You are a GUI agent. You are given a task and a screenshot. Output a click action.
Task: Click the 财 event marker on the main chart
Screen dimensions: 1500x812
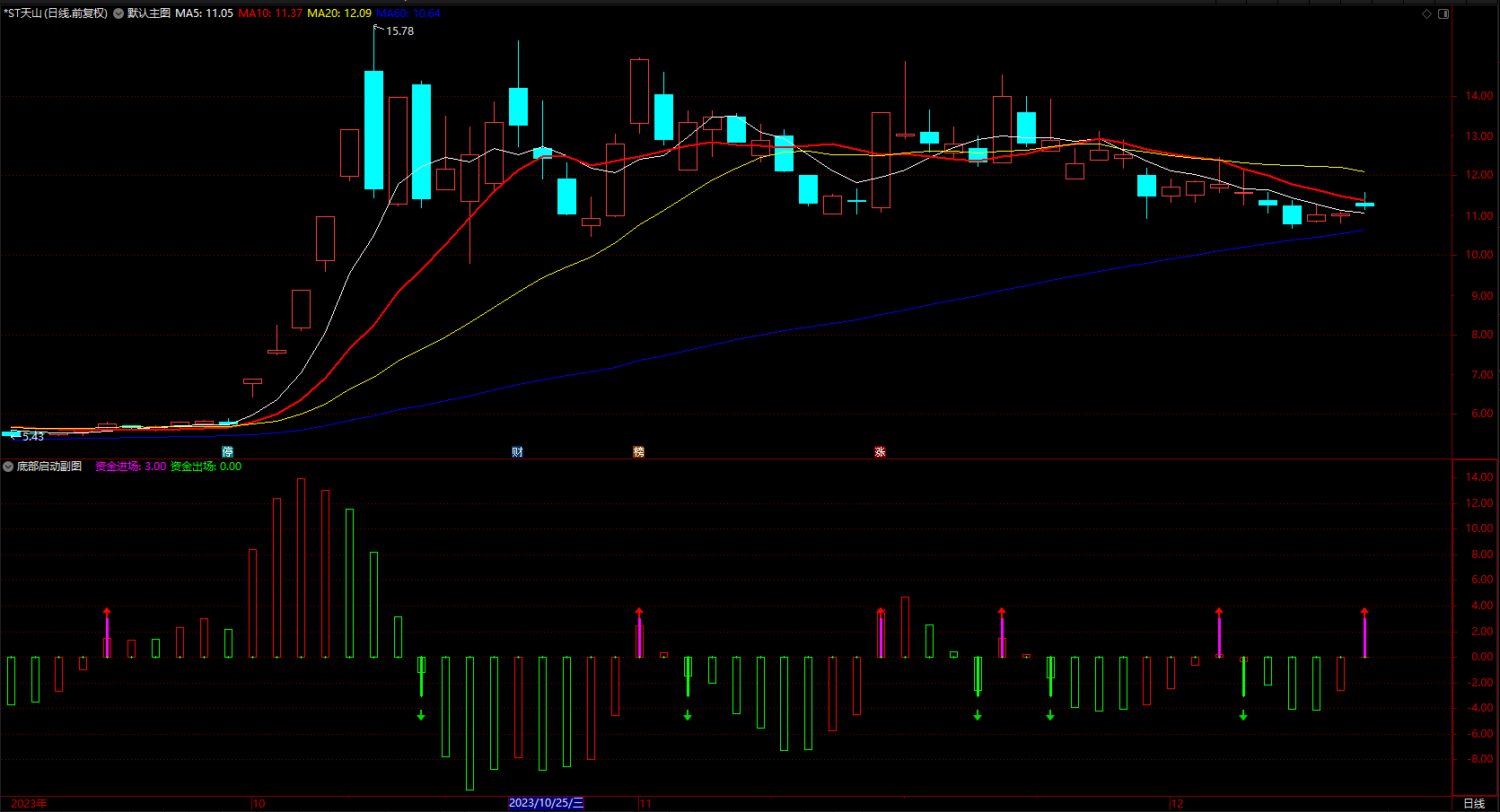[x=517, y=452]
